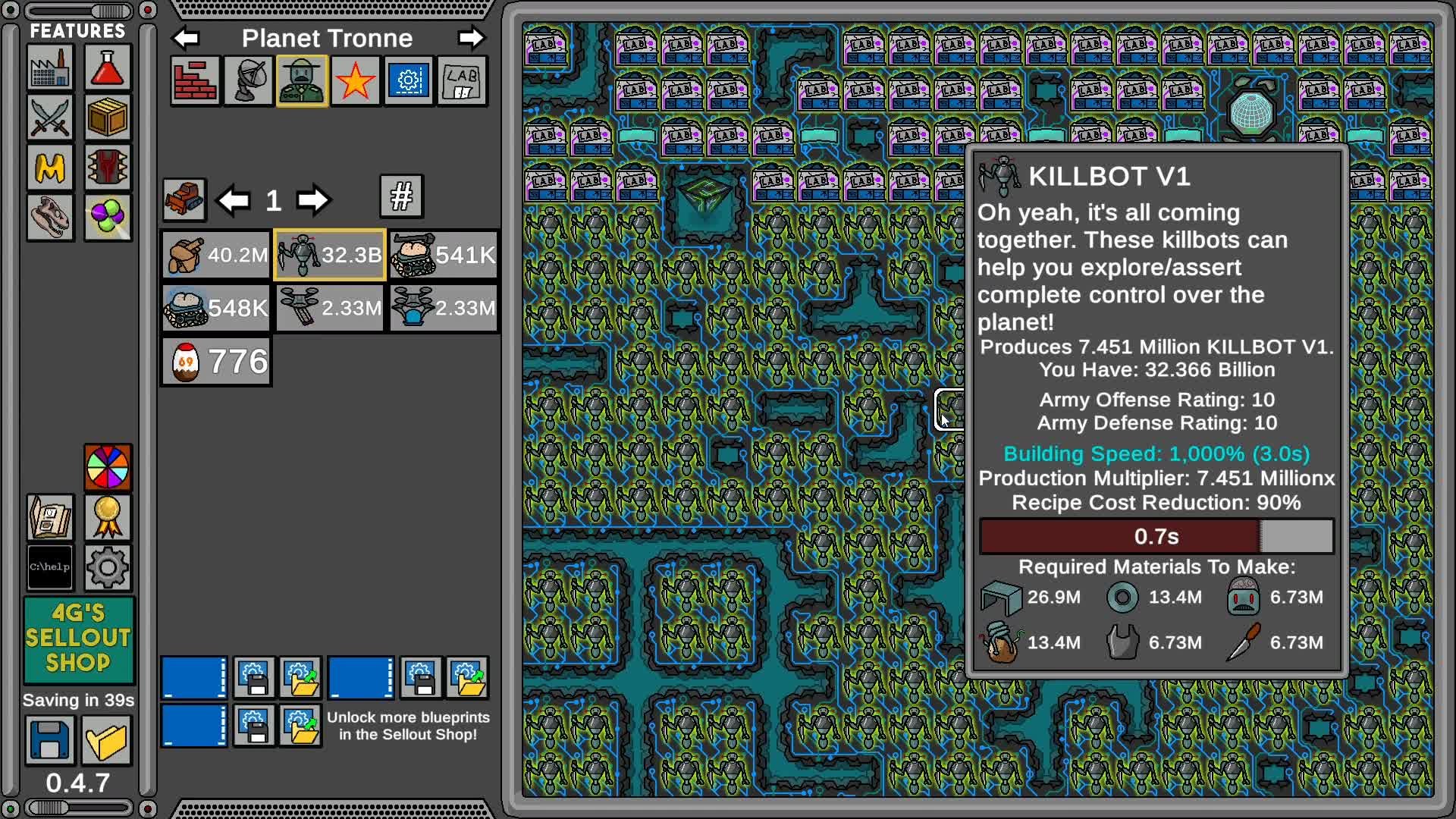This screenshot has width=1456, height=819.
Task: Click the top-left scrollbar slider handle
Action: click(111, 11)
